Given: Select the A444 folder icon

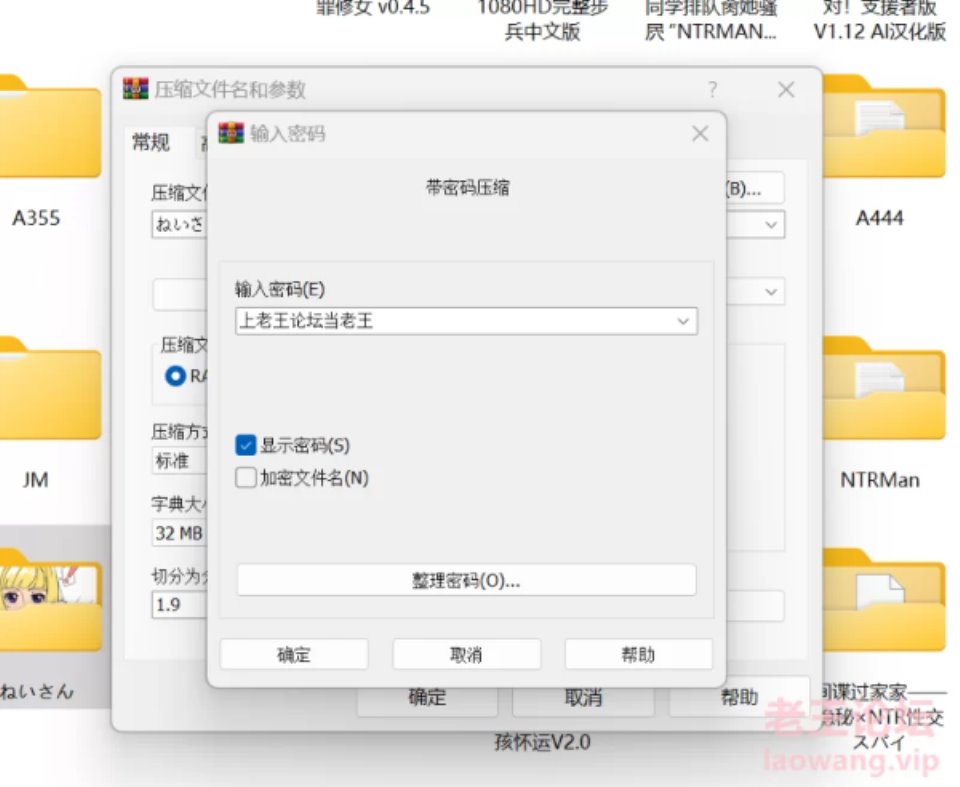Looking at the screenshot, I should (x=883, y=127).
